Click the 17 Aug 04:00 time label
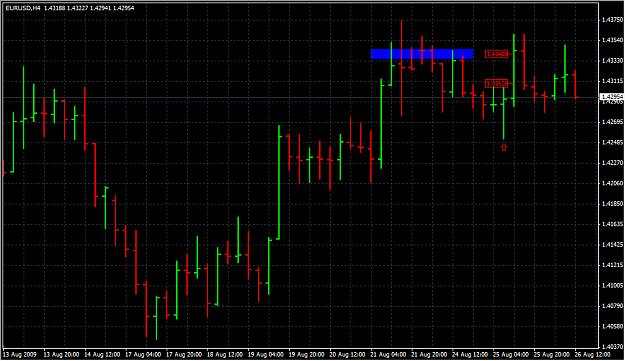 tap(143, 354)
